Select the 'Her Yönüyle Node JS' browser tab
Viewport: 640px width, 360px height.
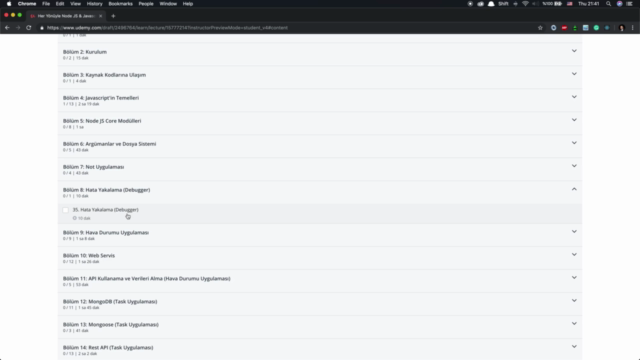[x=65, y=16]
